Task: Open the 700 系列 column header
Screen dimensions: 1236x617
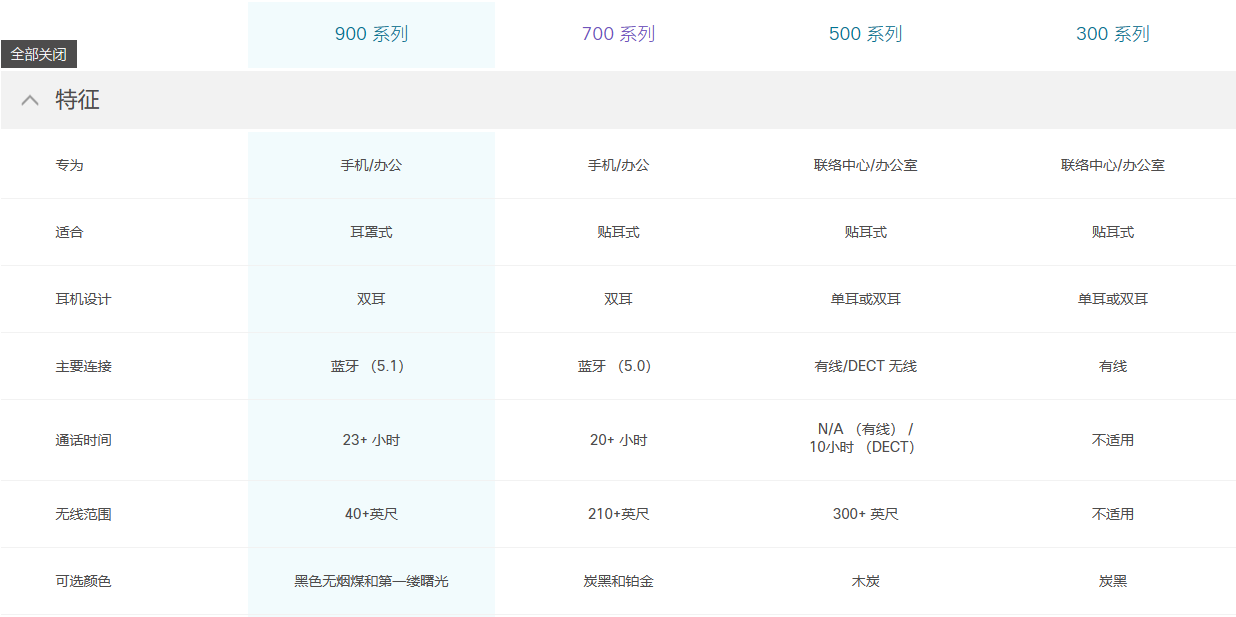Action: point(618,34)
